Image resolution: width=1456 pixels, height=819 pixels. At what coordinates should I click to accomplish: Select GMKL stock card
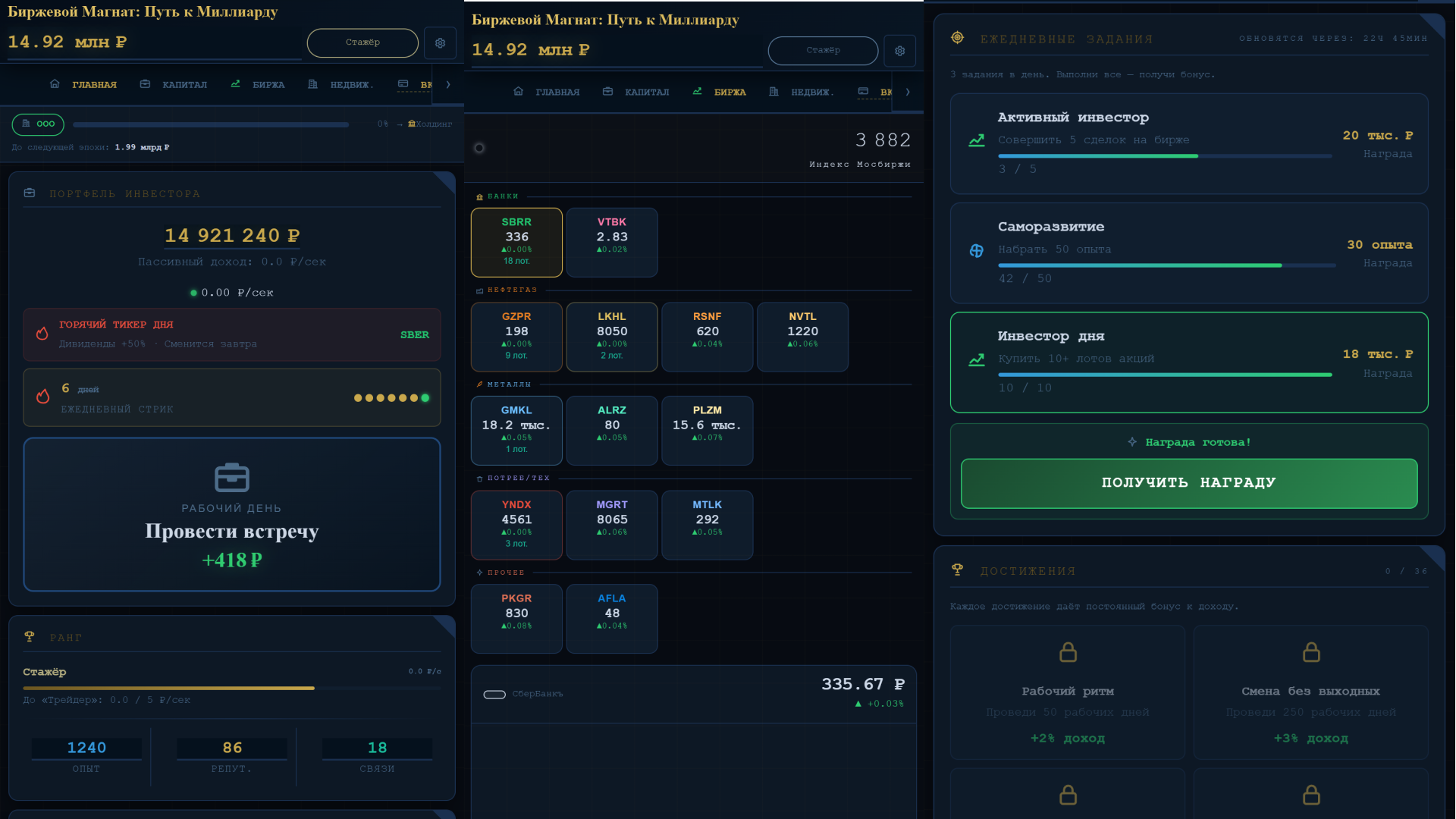tap(516, 431)
